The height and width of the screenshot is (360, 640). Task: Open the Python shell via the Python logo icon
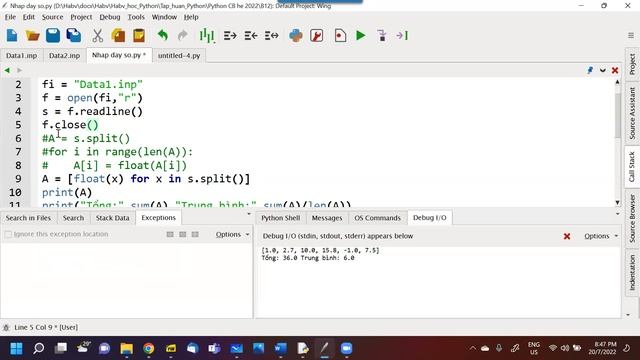(296, 36)
